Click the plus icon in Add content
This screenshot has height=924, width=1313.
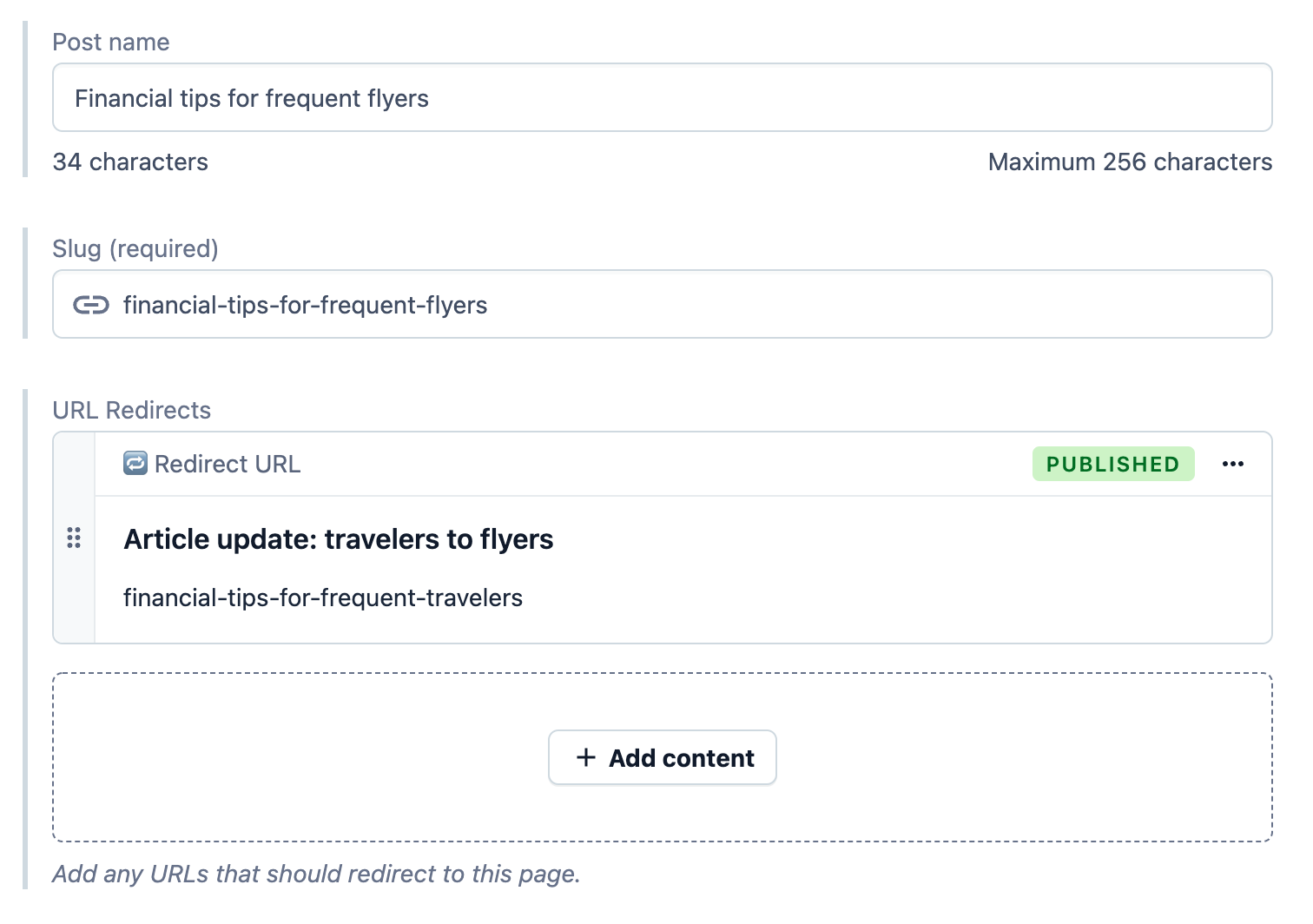tap(586, 757)
